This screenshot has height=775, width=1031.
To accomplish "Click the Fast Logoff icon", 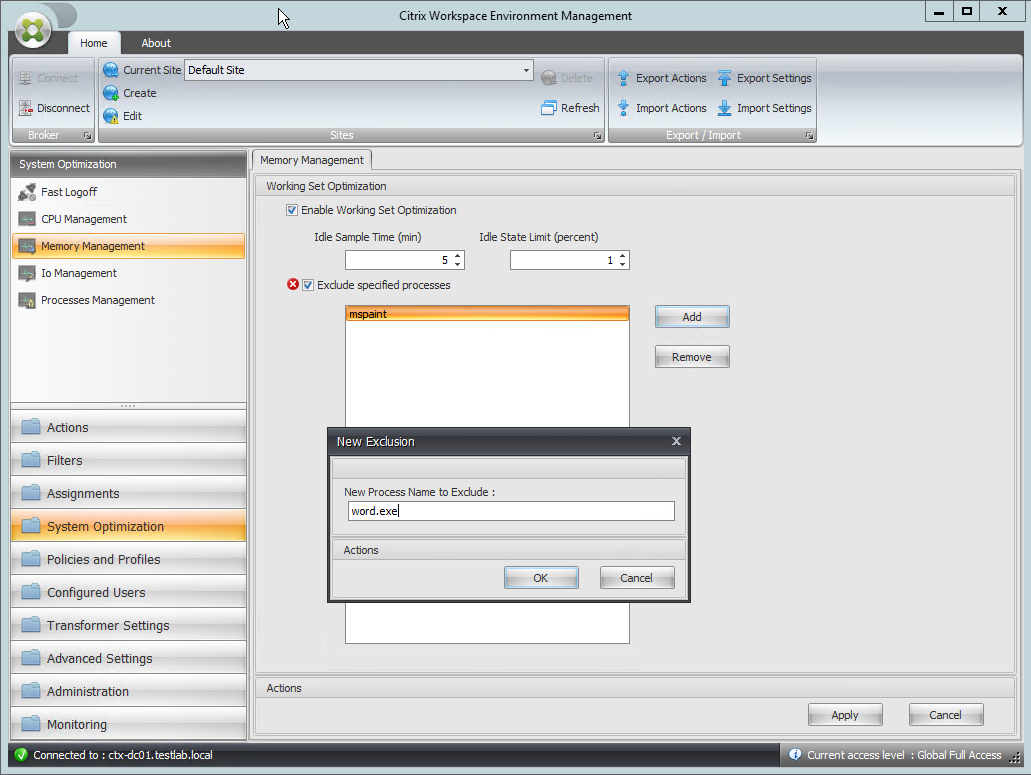I will [x=27, y=192].
